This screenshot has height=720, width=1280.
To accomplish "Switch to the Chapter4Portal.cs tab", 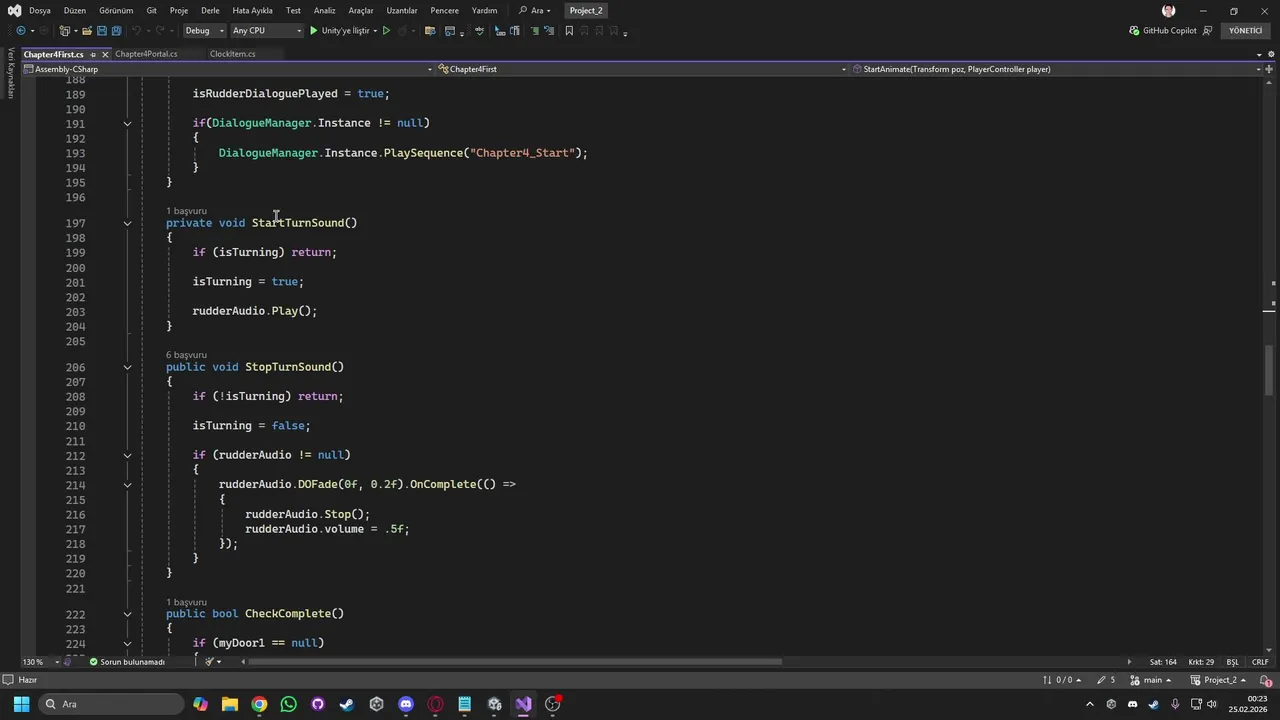I will click(x=146, y=54).
